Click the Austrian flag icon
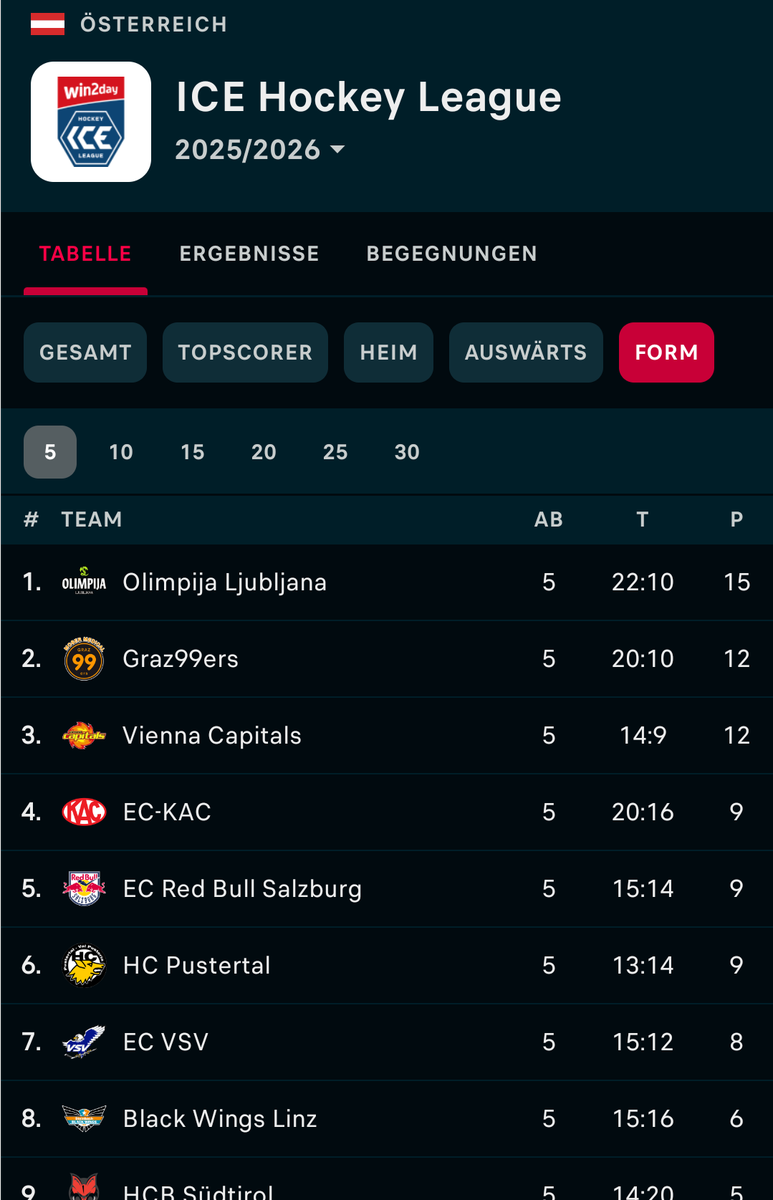The height and width of the screenshot is (1200, 773). [47, 24]
